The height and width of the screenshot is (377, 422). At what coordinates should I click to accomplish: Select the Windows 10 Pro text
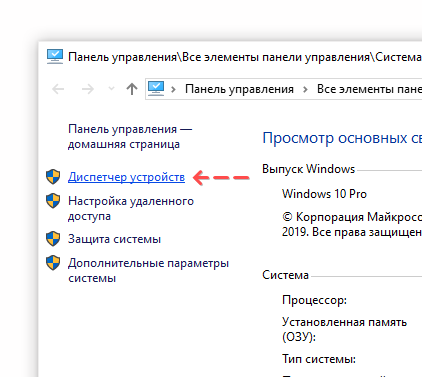[x=324, y=194]
